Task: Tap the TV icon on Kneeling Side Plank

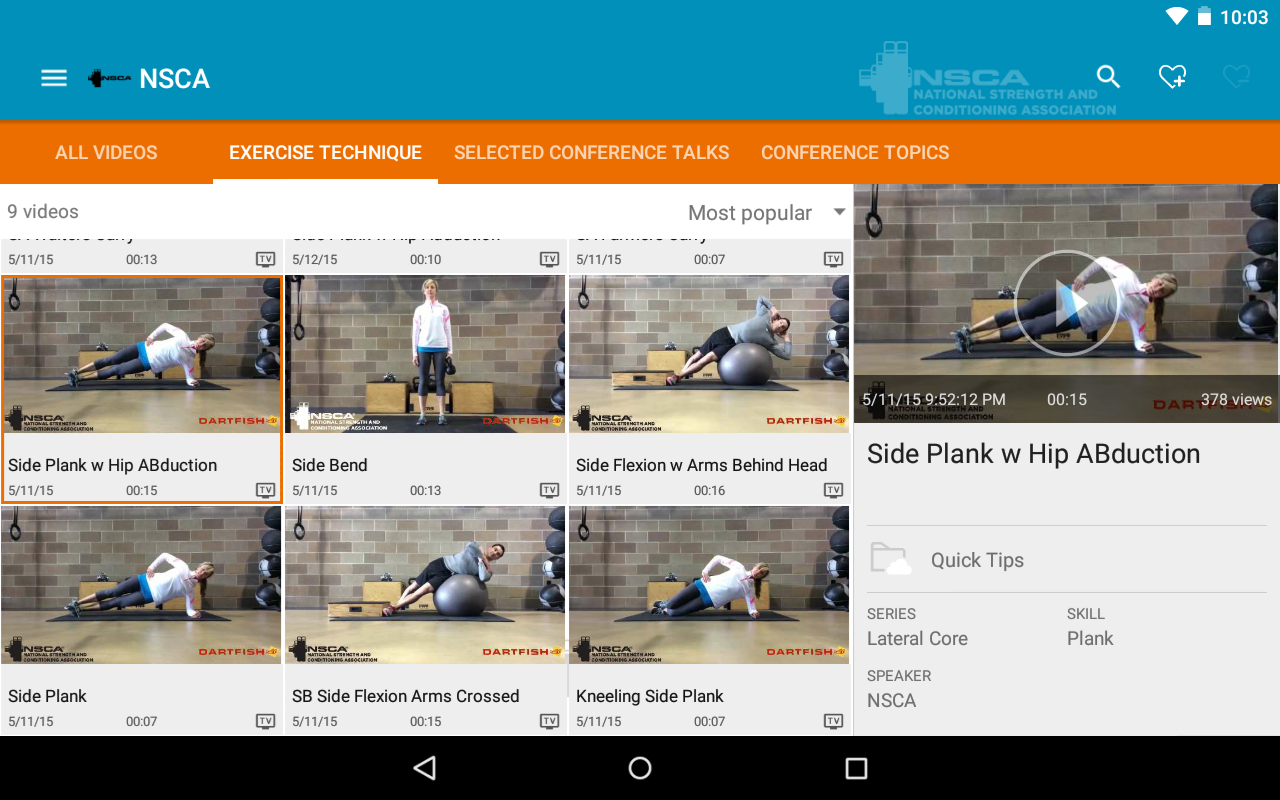Action: pyautogui.click(x=833, y=721)
